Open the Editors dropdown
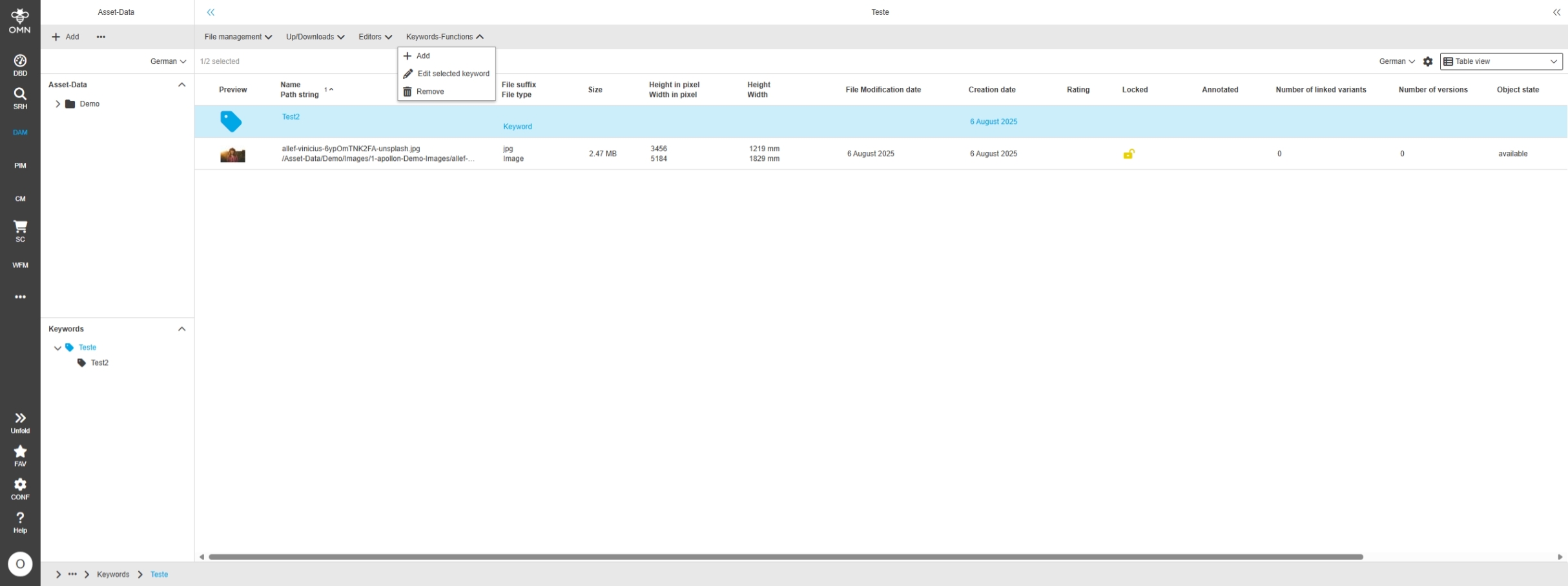The width and height of the screenshot is (1568, 586). coord(375,37)
